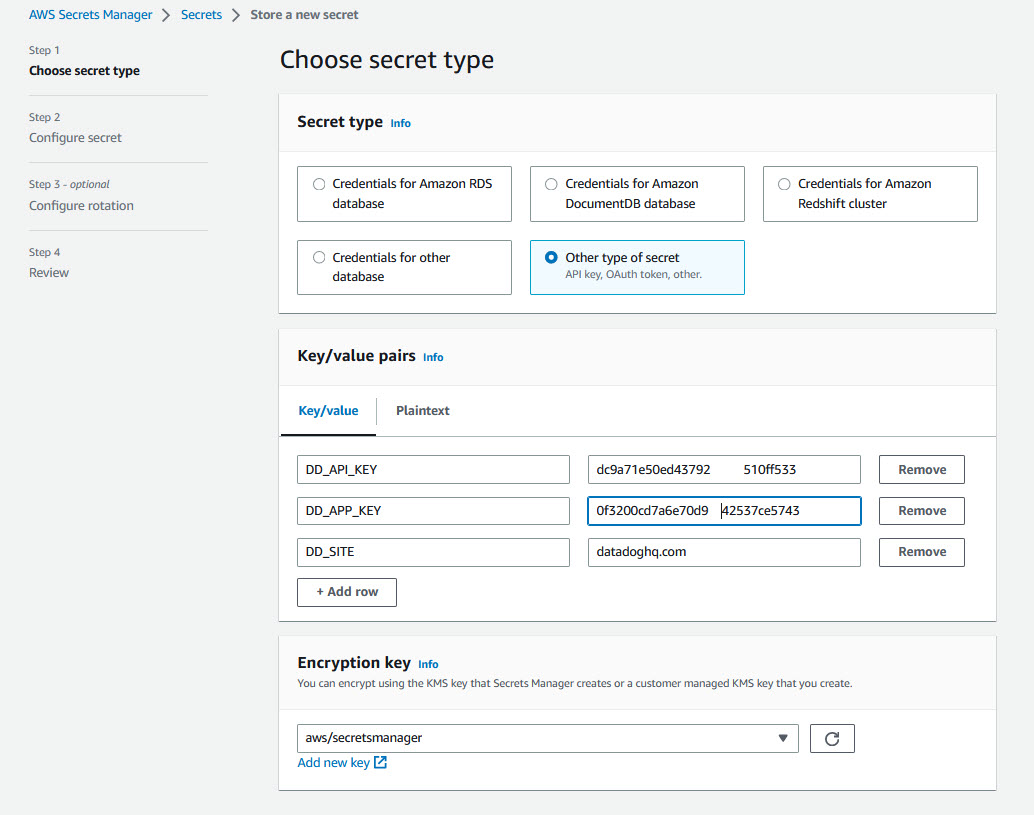1034x815 pixels.
Task: Select Other type of secret radio
Action: click(551, 257)
